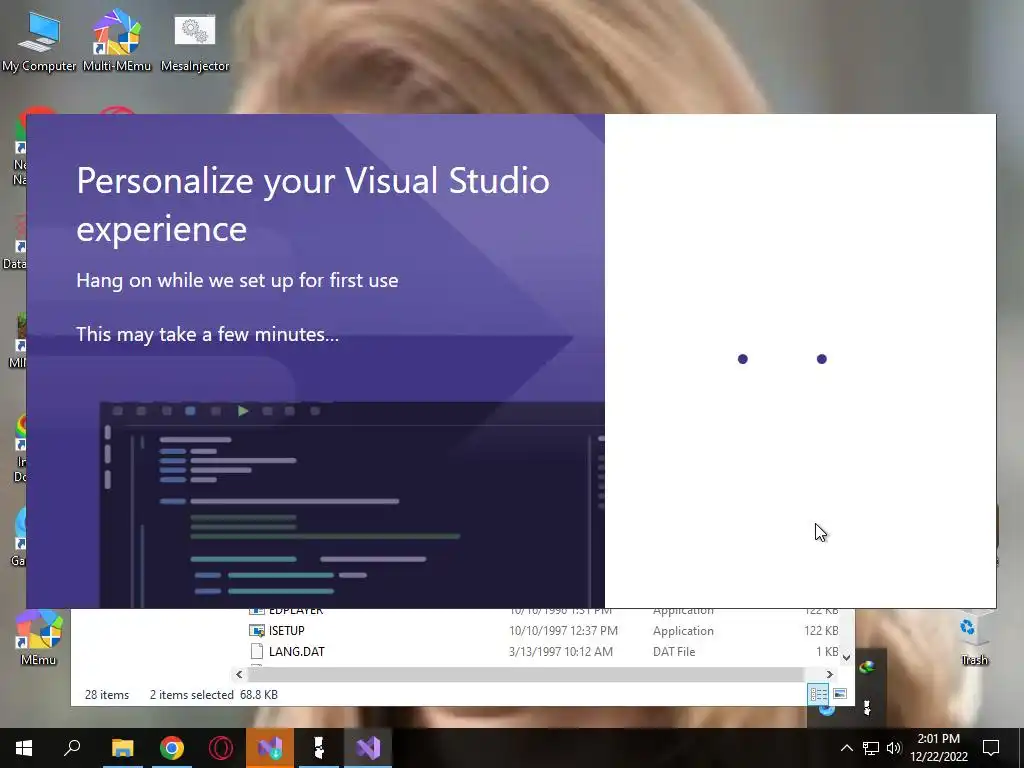Screen dimensions: 1024x768
Task: Click the ISETUP application file icon
Action: [257, 631]
